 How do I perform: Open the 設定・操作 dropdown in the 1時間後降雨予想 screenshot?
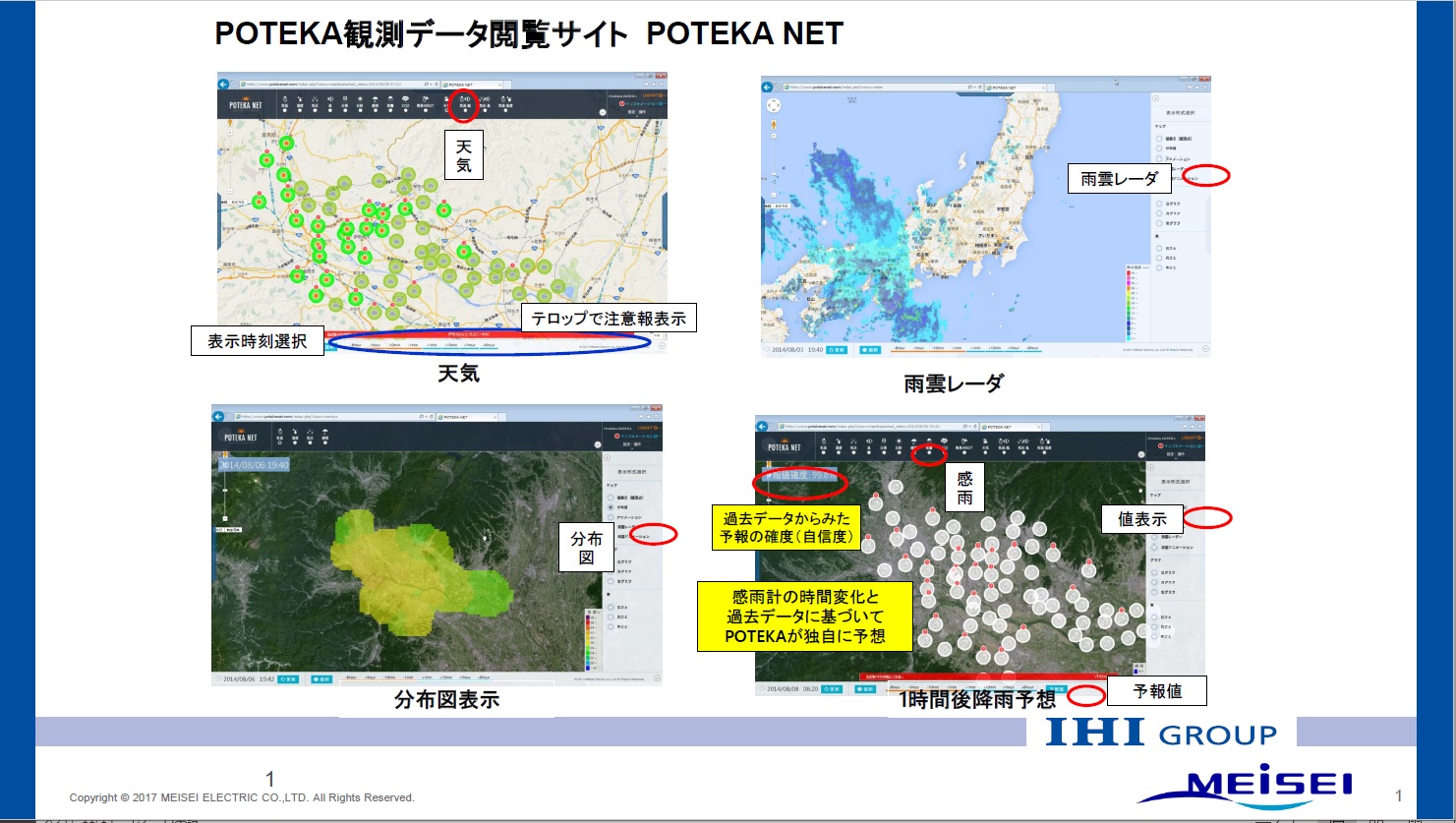point(1176,454)
